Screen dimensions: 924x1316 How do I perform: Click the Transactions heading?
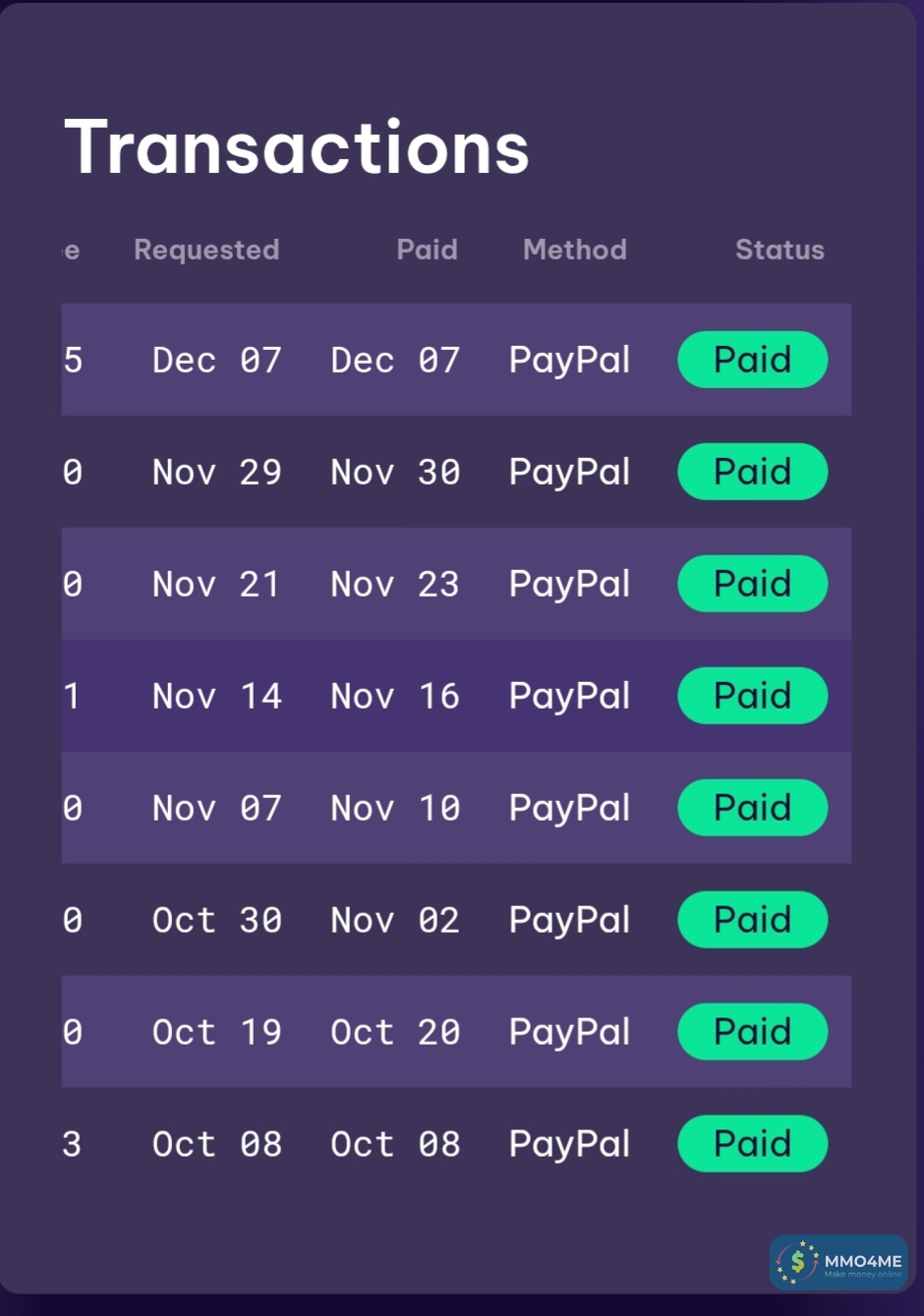tap(297, 147)
